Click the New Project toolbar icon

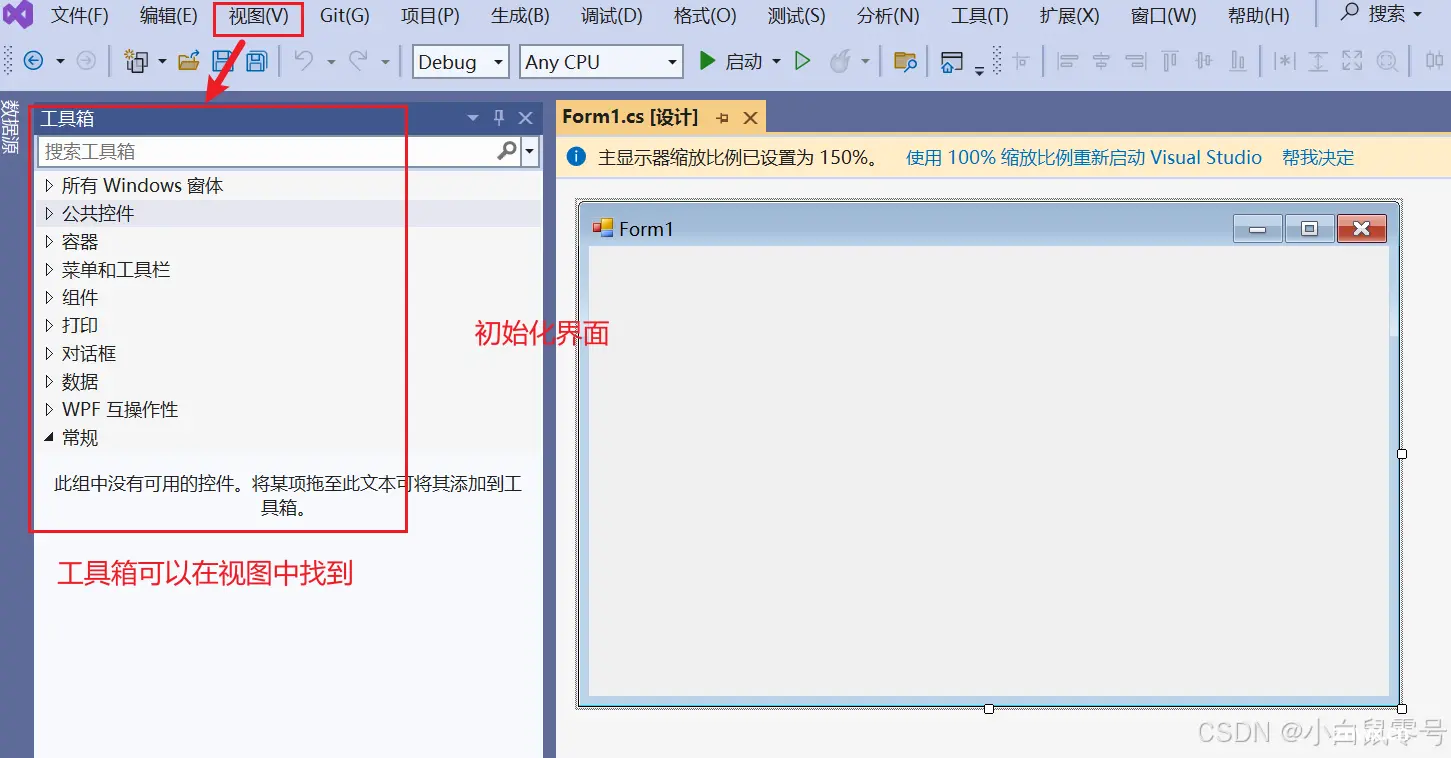click(136, 61)
